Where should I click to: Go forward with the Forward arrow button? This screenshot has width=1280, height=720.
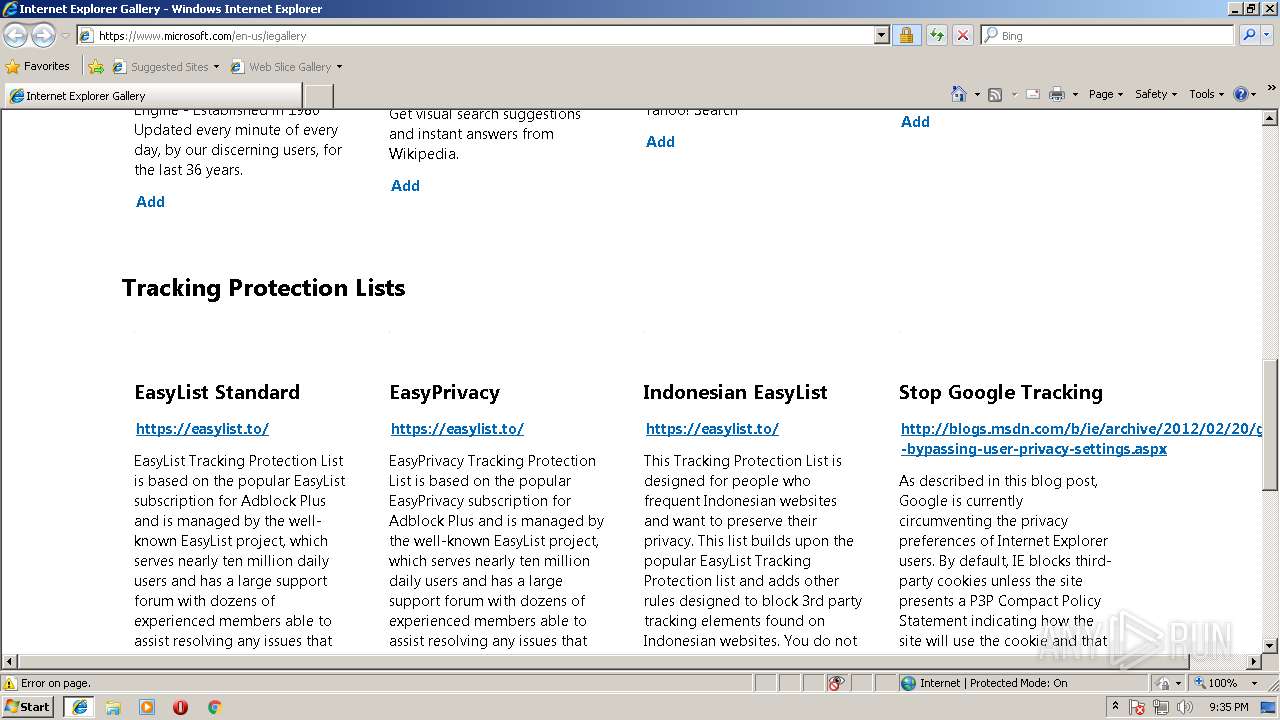(x=43, y=35)
